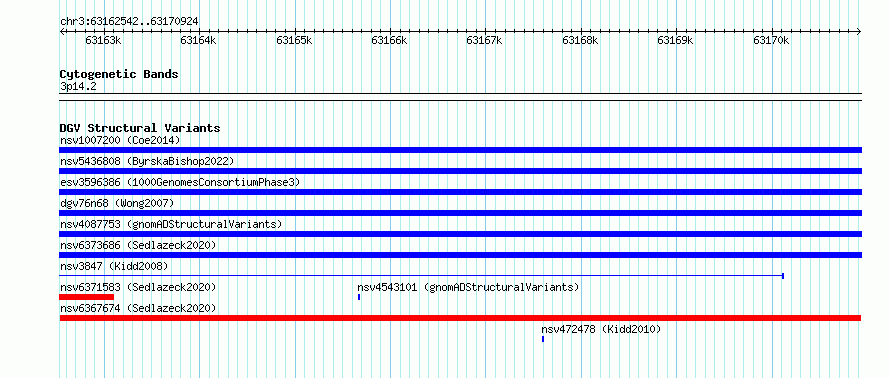890x378 pixels.
Task: Open nsv6373686 (Sedlazeck2020) variant label
Action: pyautogui.click(x=138, y=245)
